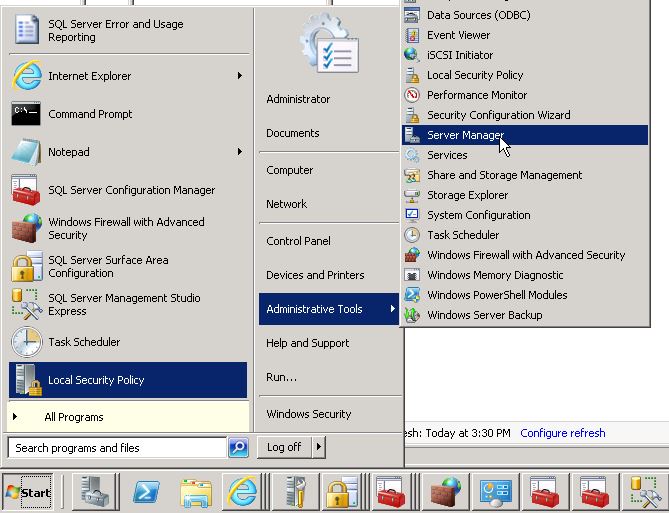Screen dimensions: 669x513
Task: Click the user account picture at top
Action: (x=329, y=43)
